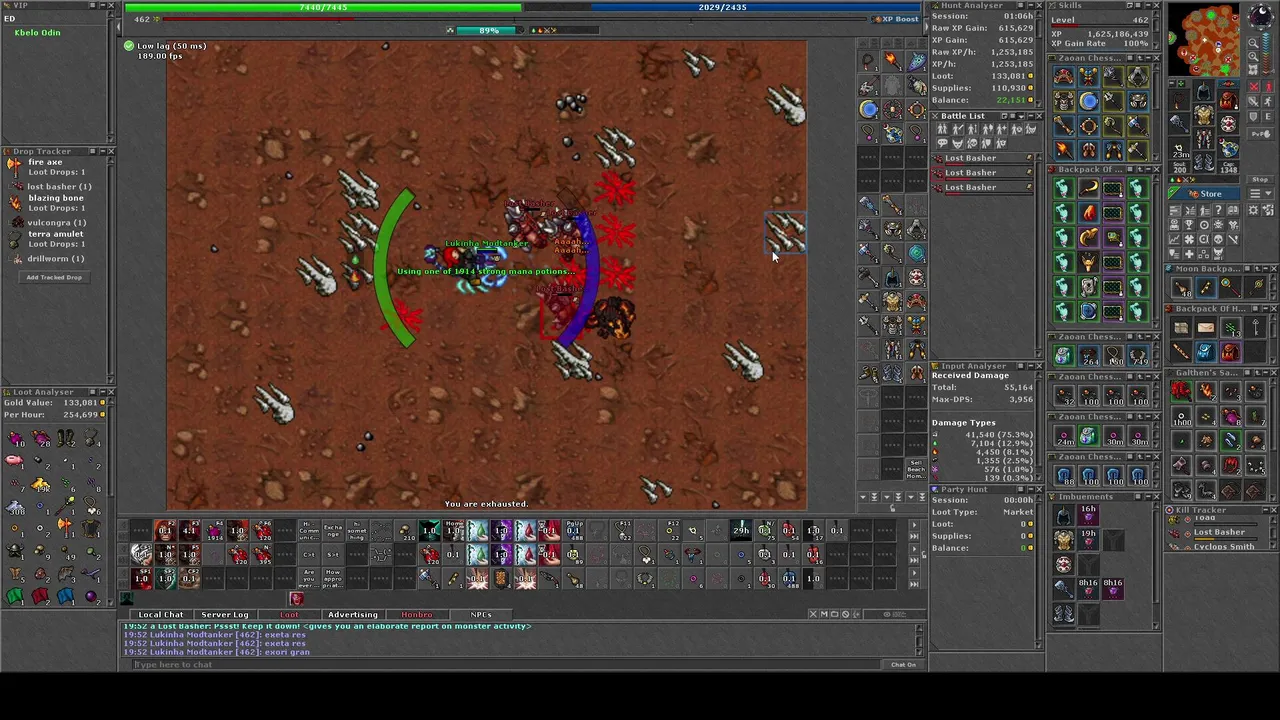Minimize the Skills panel
Screen dimensions: 1280x720
click(x=1147, y=5)
